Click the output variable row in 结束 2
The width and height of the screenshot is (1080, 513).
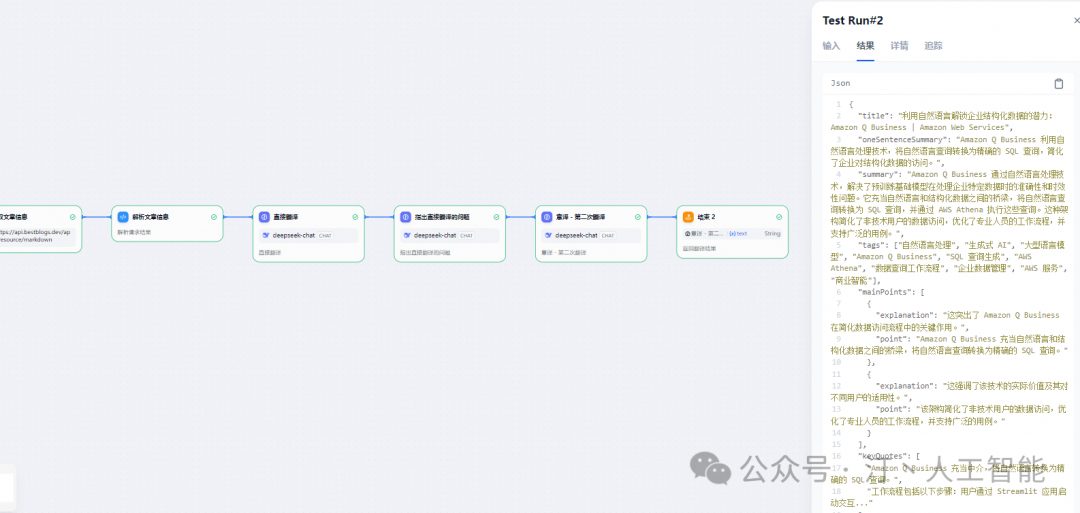[x=731, y=234]
